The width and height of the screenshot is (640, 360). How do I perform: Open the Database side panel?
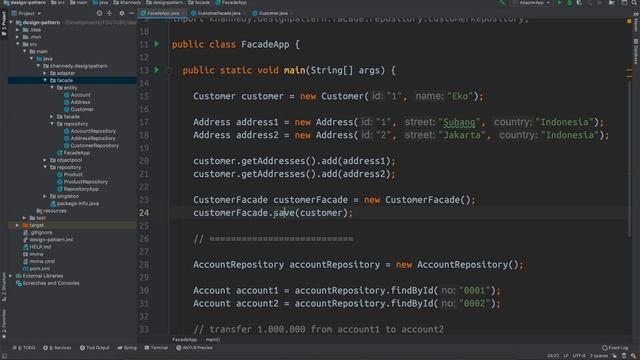[636, 51]
